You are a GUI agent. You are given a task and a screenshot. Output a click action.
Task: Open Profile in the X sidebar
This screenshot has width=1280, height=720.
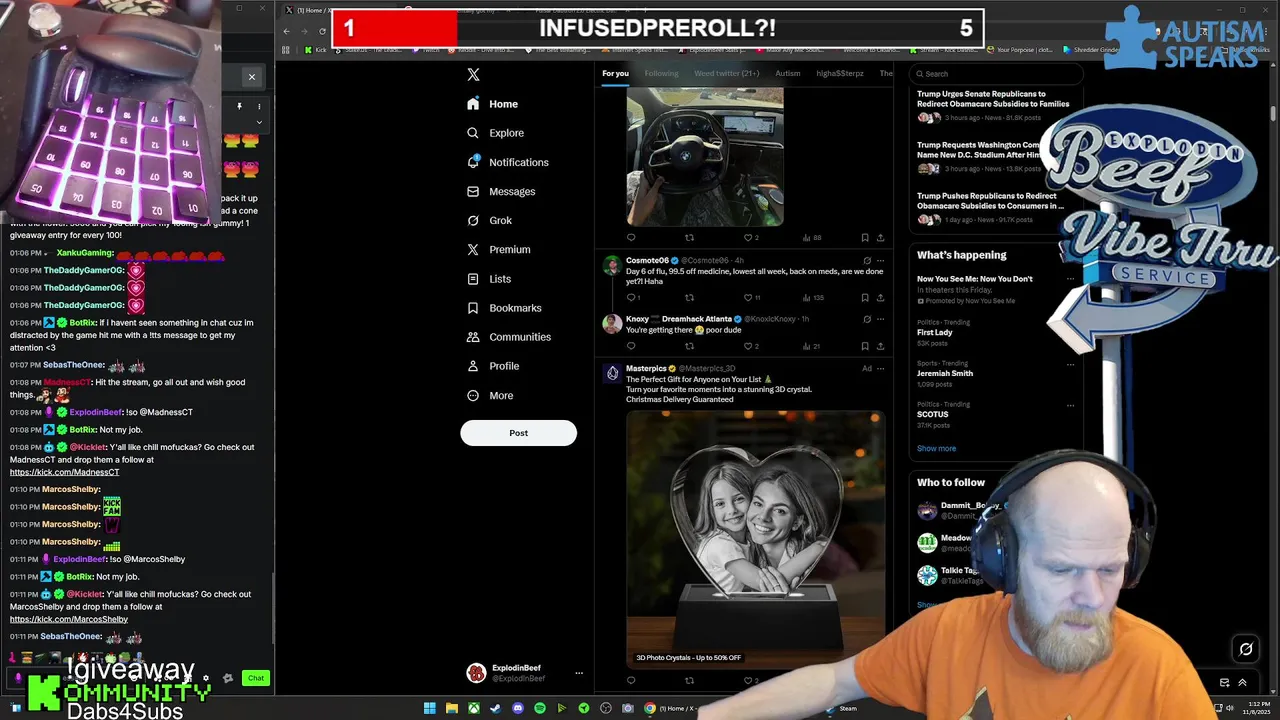coord(492,366)
